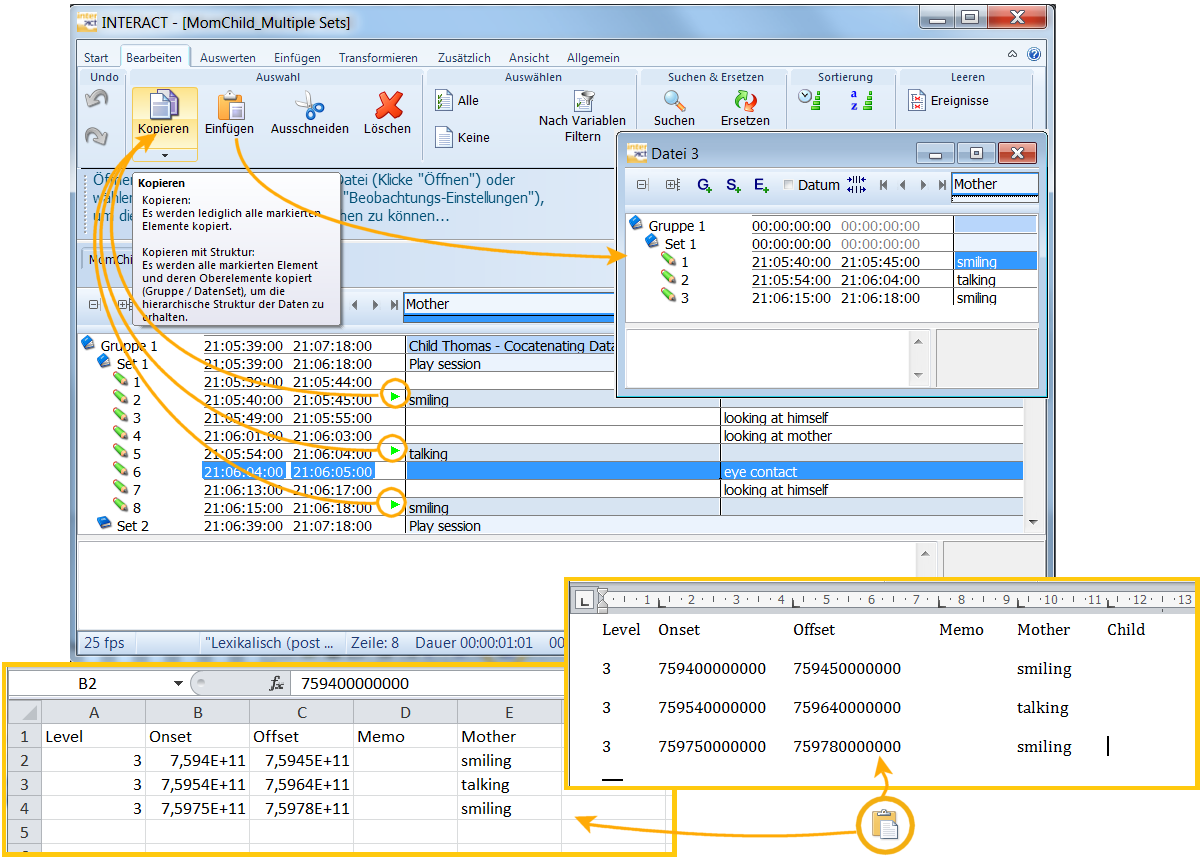Switch to the Ansicht tab
Screen dimensions: 1200x857
529,58
